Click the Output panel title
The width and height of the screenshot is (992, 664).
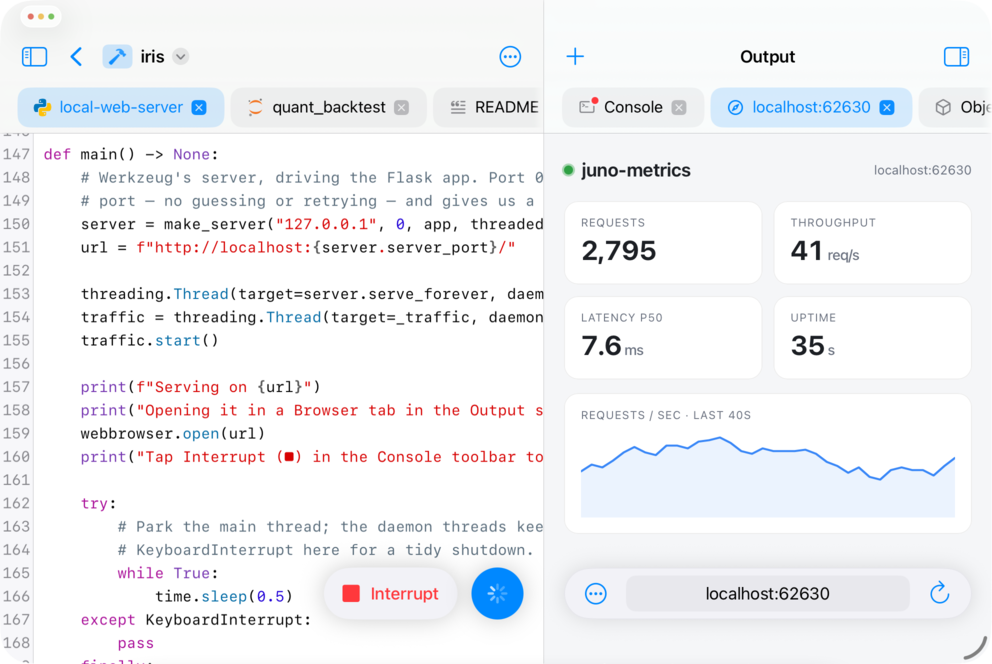(767, 57)
